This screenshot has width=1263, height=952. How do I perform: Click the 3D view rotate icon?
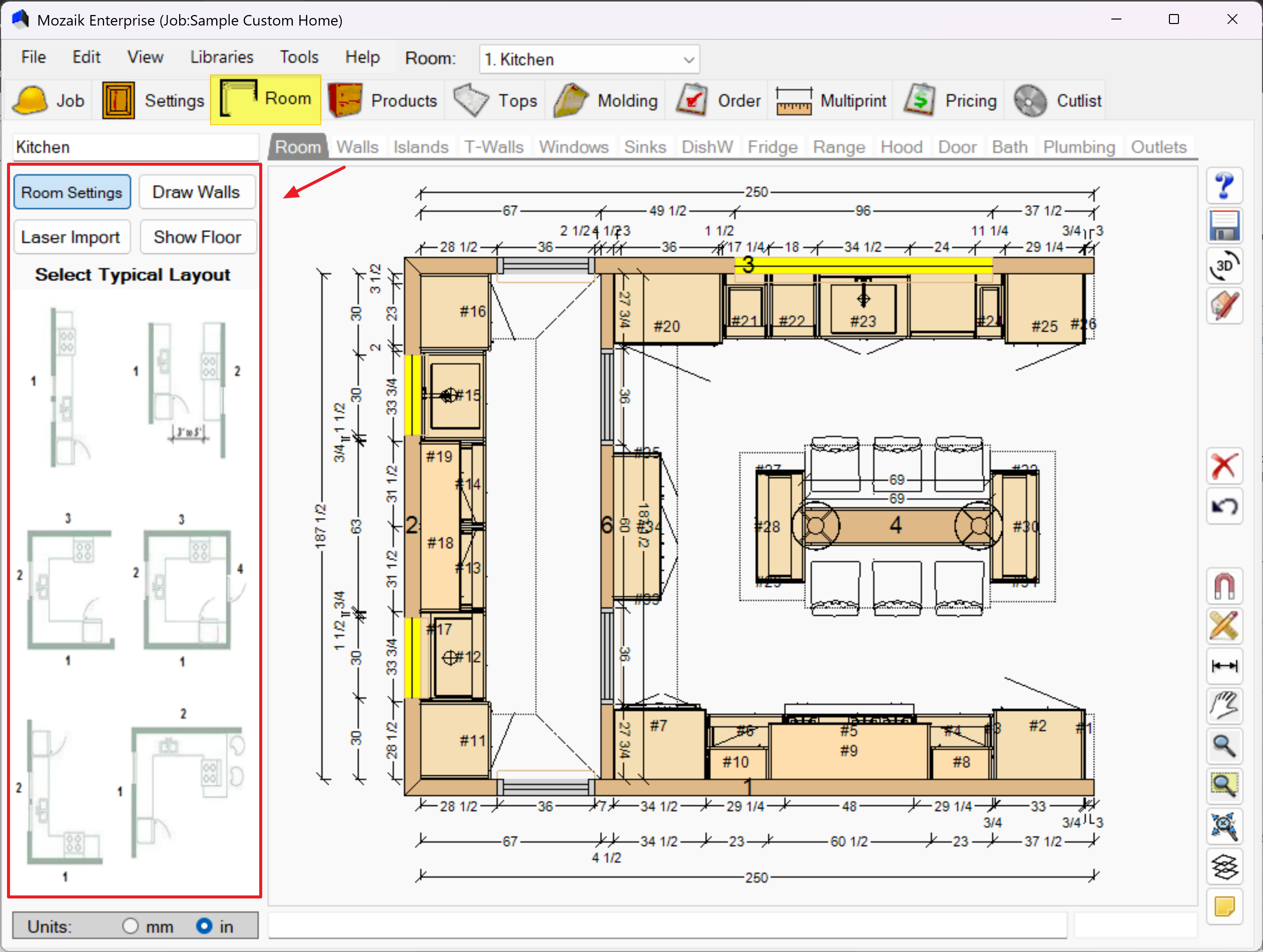click(1223, 266)
